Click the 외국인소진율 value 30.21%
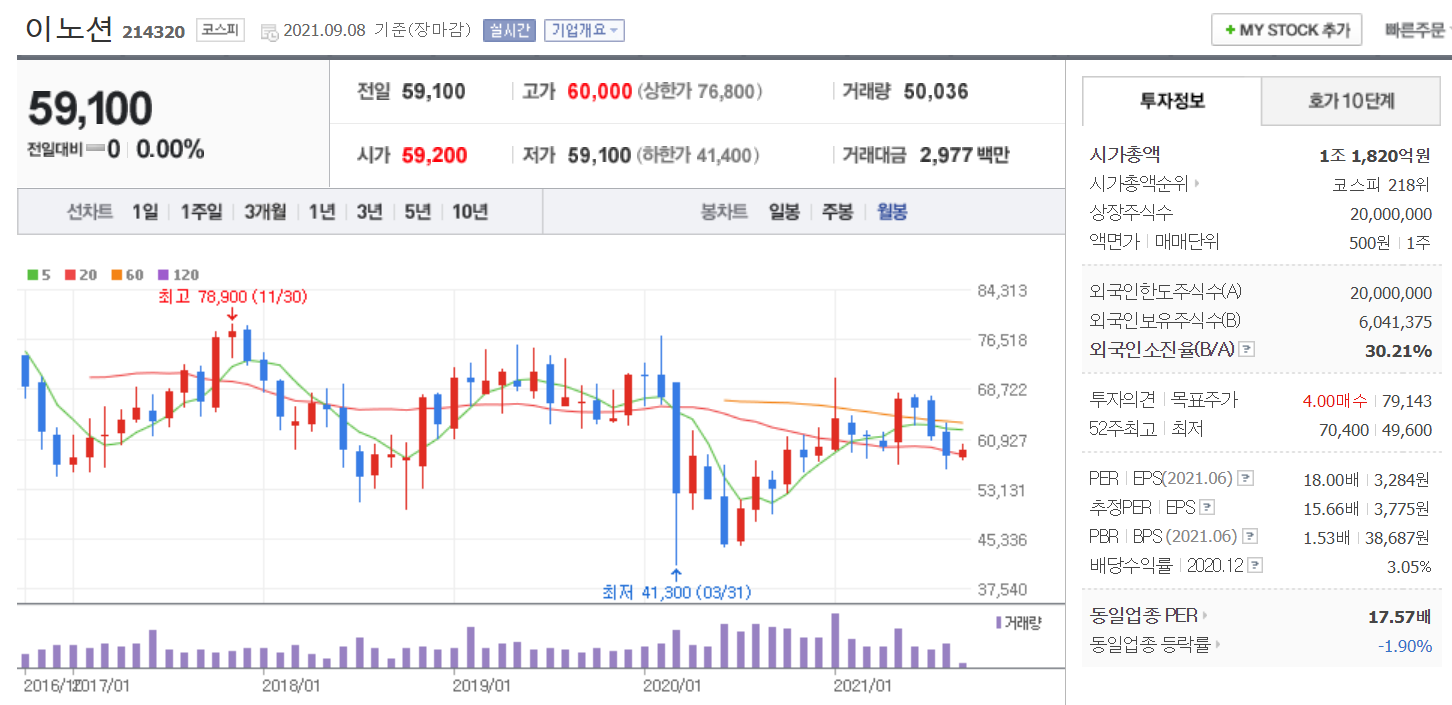This screenshot has width=1452, height=705. [1398, 350]
